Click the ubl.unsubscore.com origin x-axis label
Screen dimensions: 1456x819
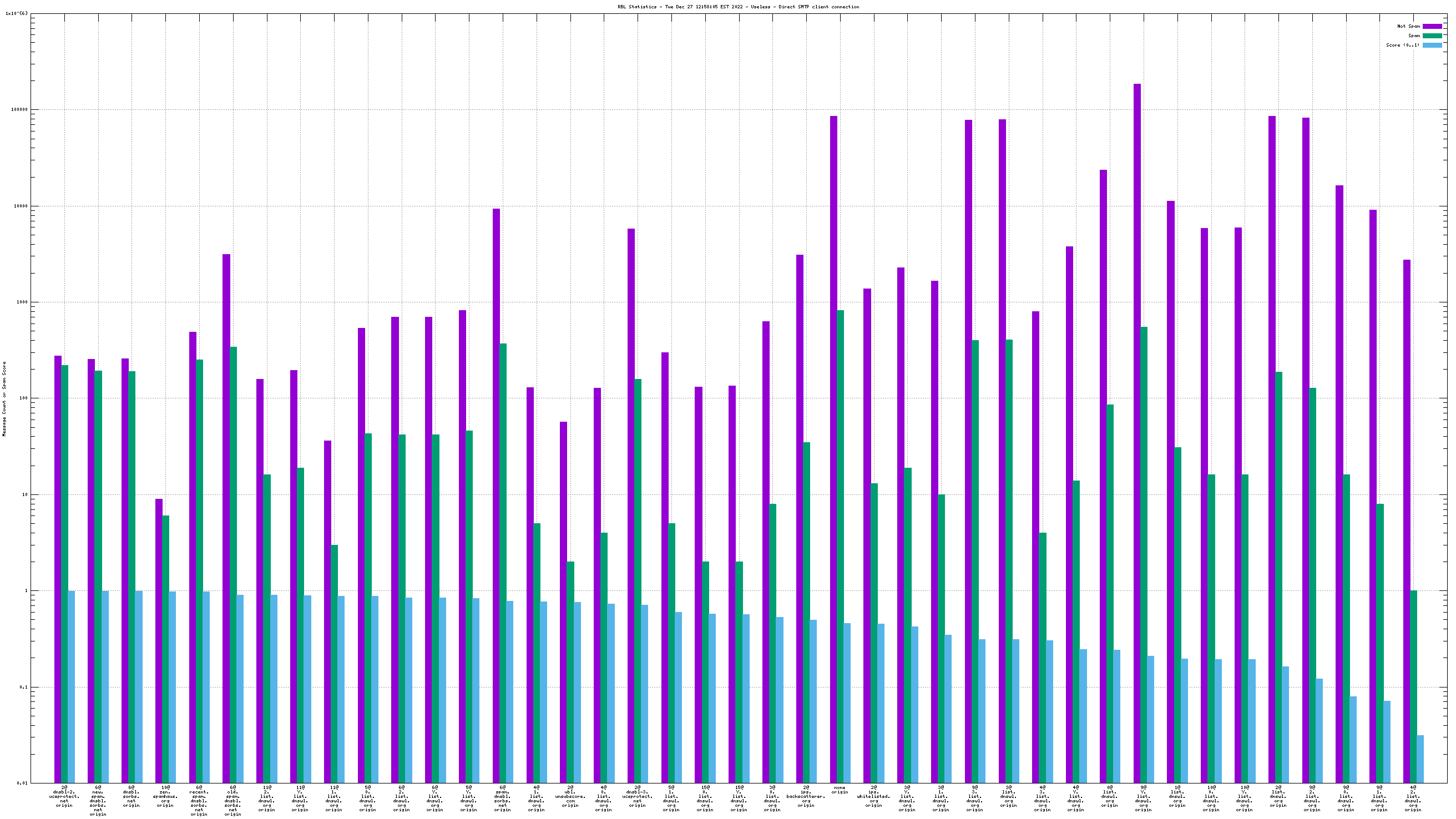click(x=570, y=796)
